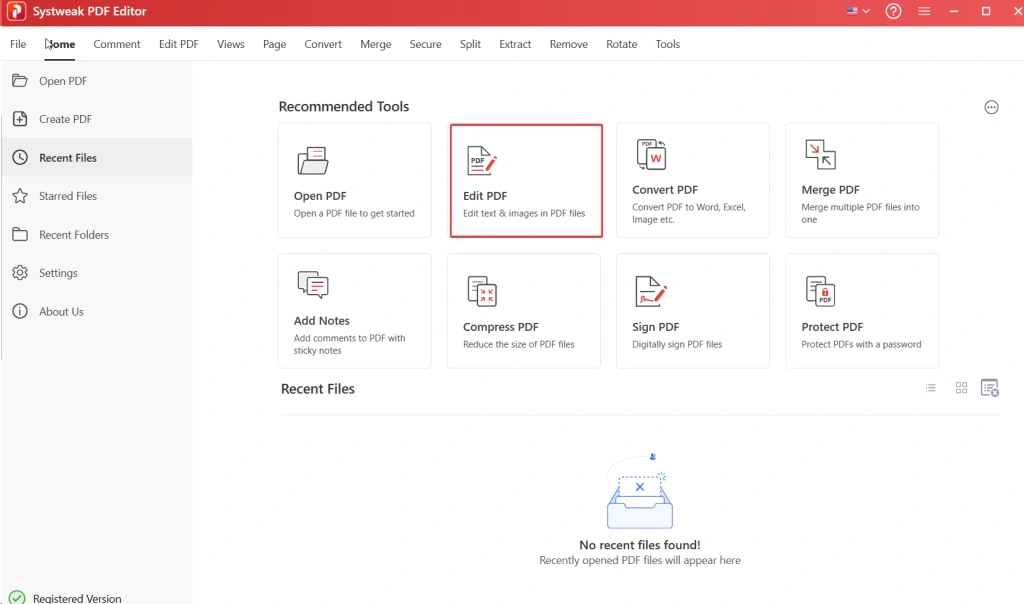Viewport: 1024px width, 604px height.
Task: Click the Open PDF folder icon in sidebar
Action: [20, 80]
